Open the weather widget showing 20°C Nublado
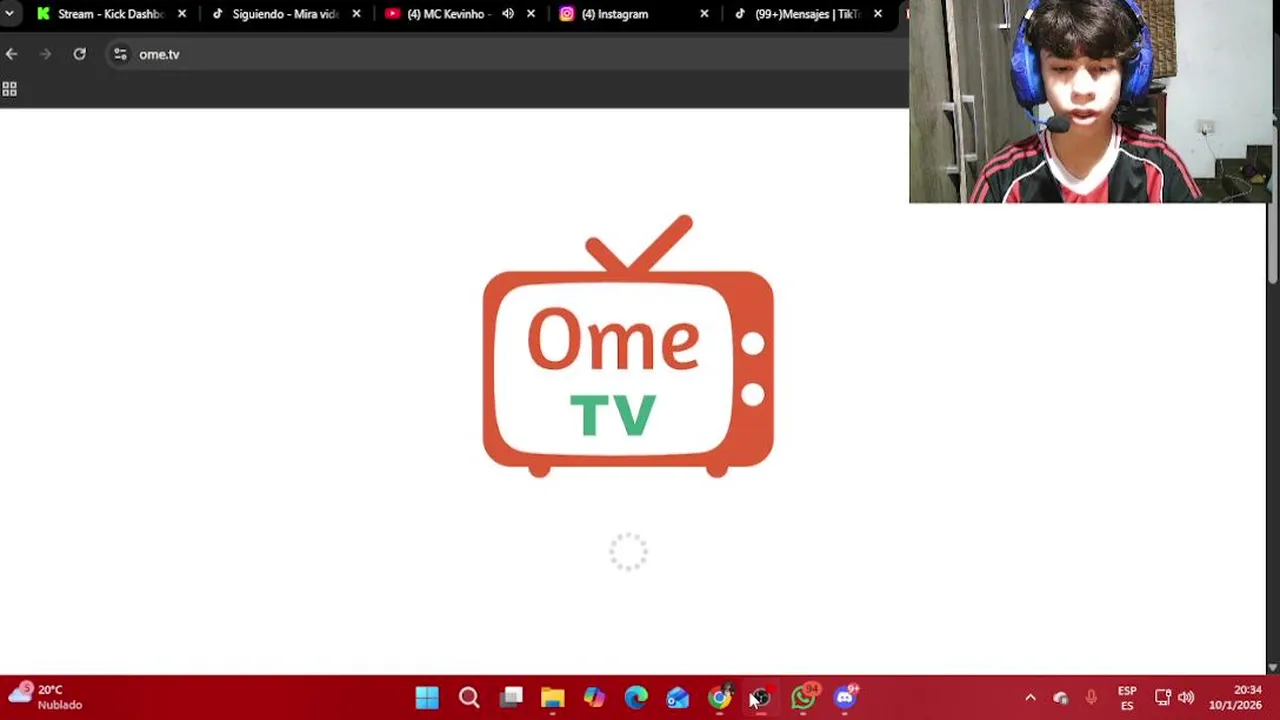This screenshot has width=1280, height=720. (x=46, y=696)
